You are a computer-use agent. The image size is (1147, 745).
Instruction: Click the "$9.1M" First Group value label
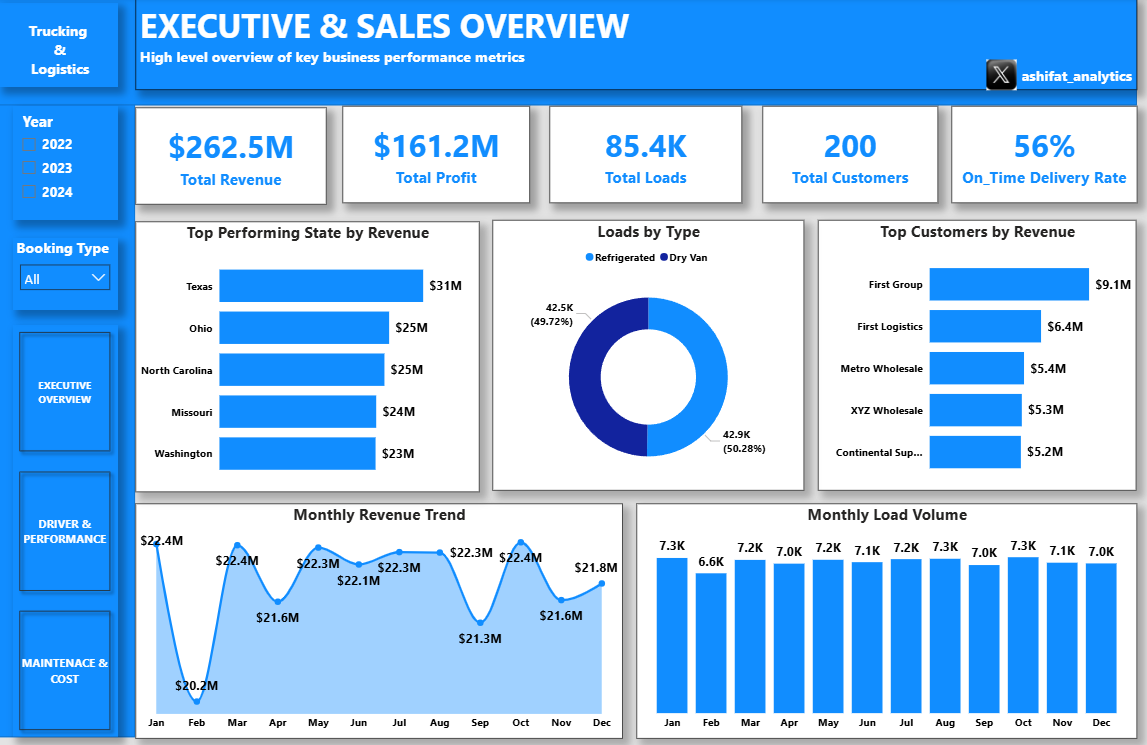click(x=1113, y=284)
